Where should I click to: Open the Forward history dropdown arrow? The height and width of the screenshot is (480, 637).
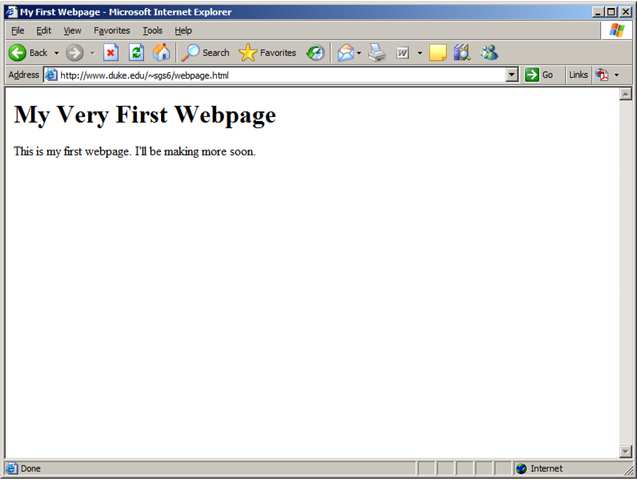click(x=93, y=53)
